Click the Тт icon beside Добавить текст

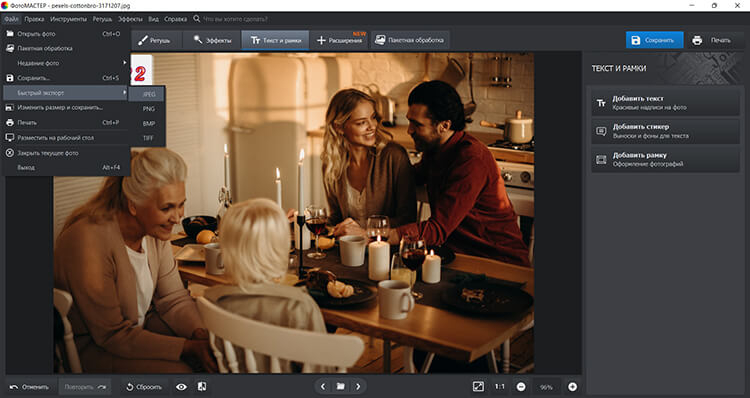(x=601, y=103)
